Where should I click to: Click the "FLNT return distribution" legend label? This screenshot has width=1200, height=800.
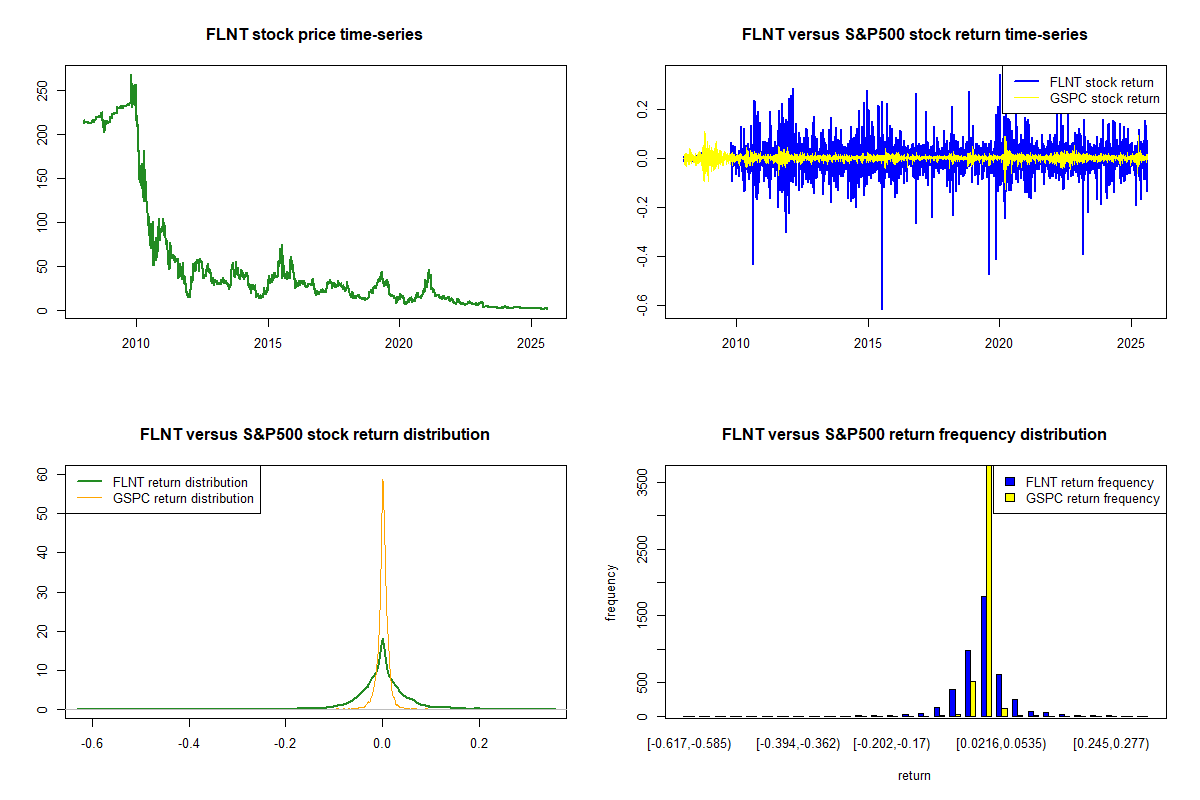(x=180, y=482)
